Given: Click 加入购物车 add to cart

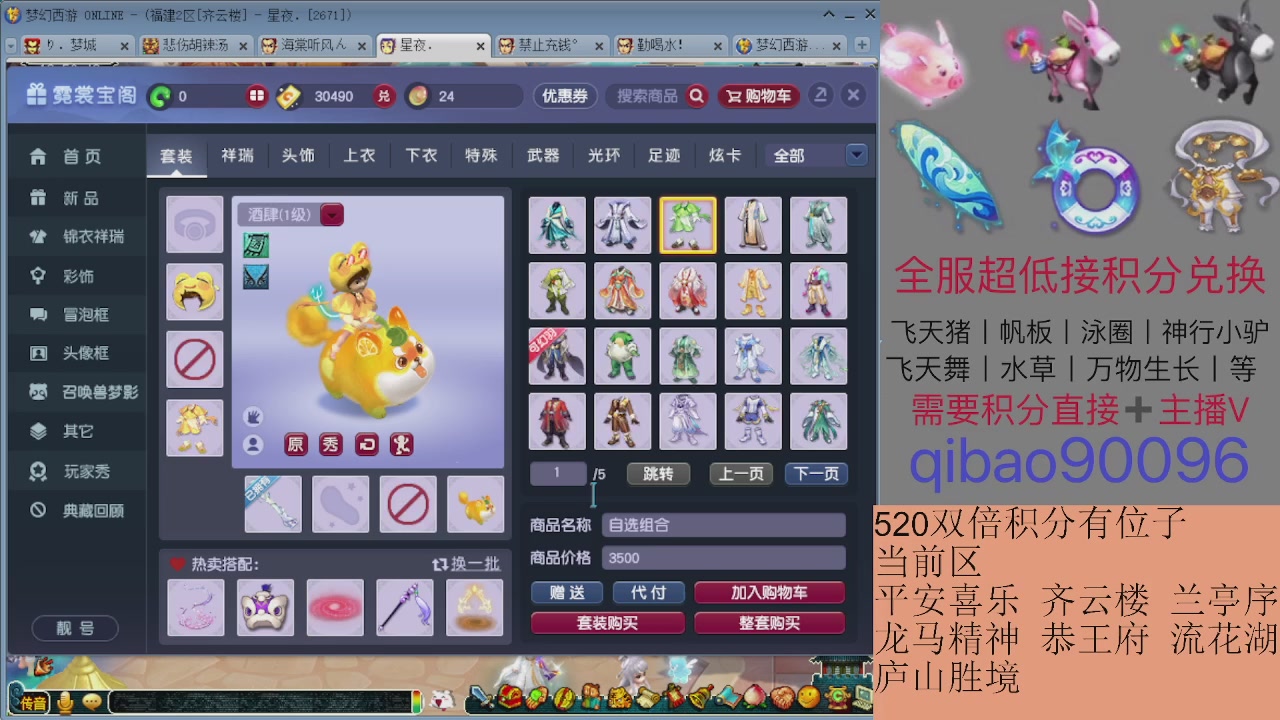Looking at the screenshot, I should click(x=769, y=593).
